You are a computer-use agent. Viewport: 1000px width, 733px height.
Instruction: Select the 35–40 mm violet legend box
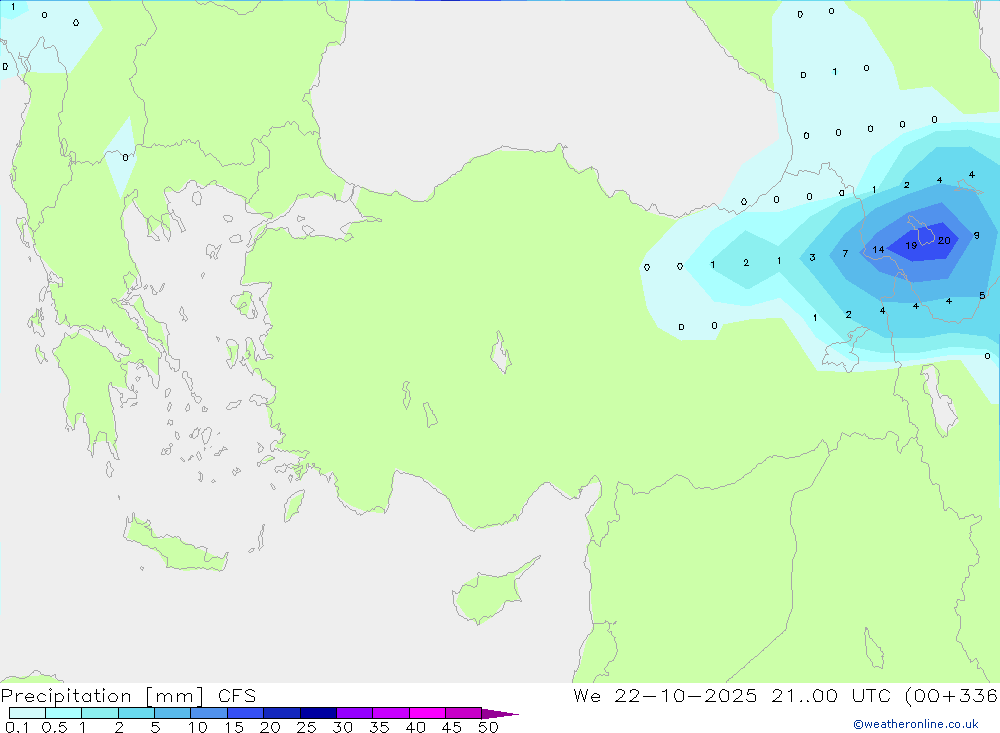[390, 713]
